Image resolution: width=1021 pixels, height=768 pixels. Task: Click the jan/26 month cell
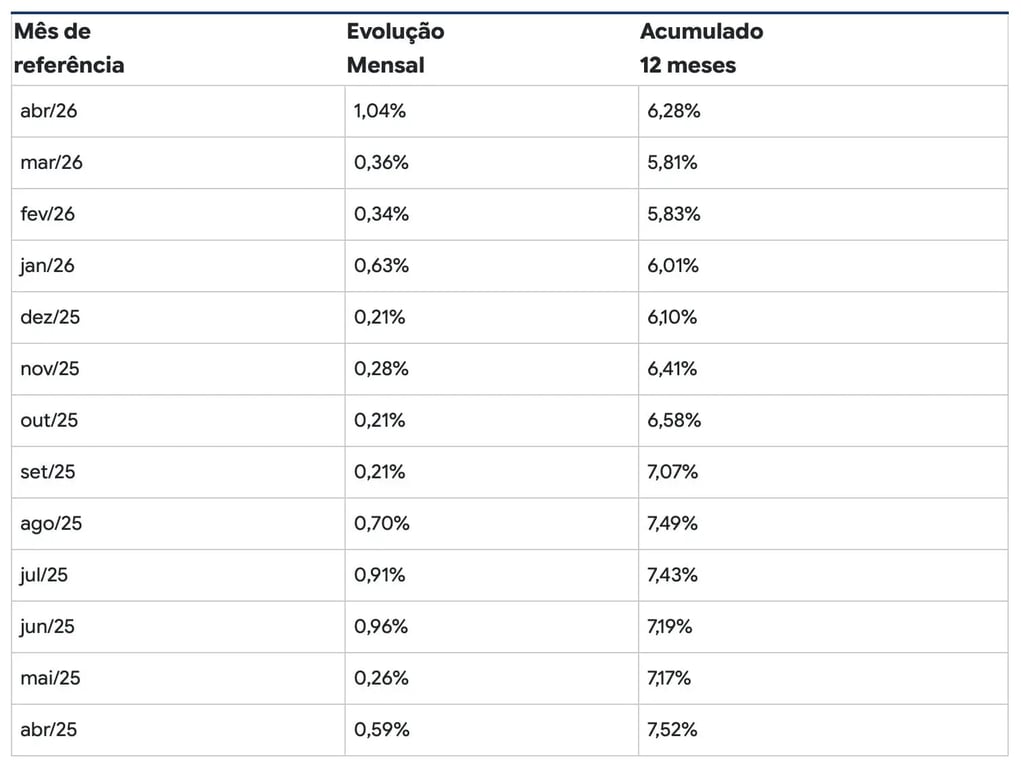click(48, 266)
